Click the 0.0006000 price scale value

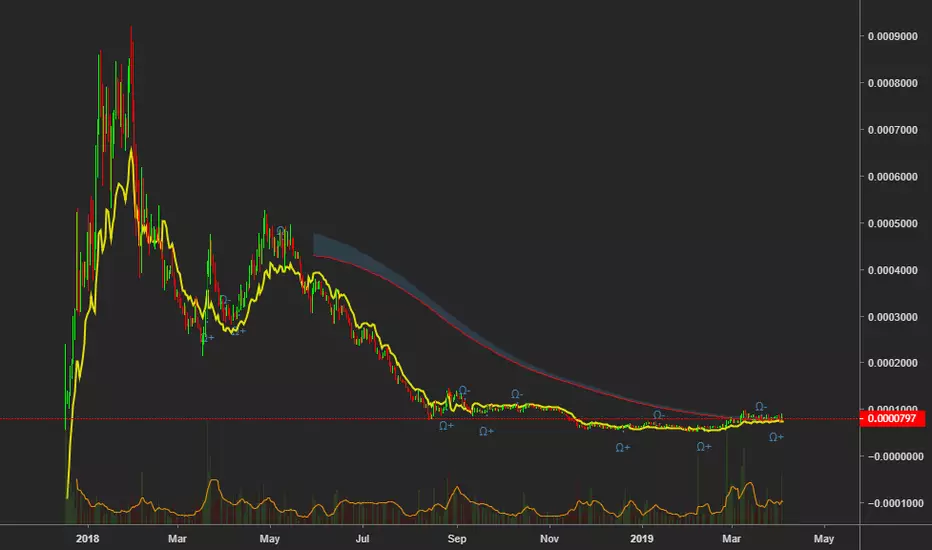point(892,177)
